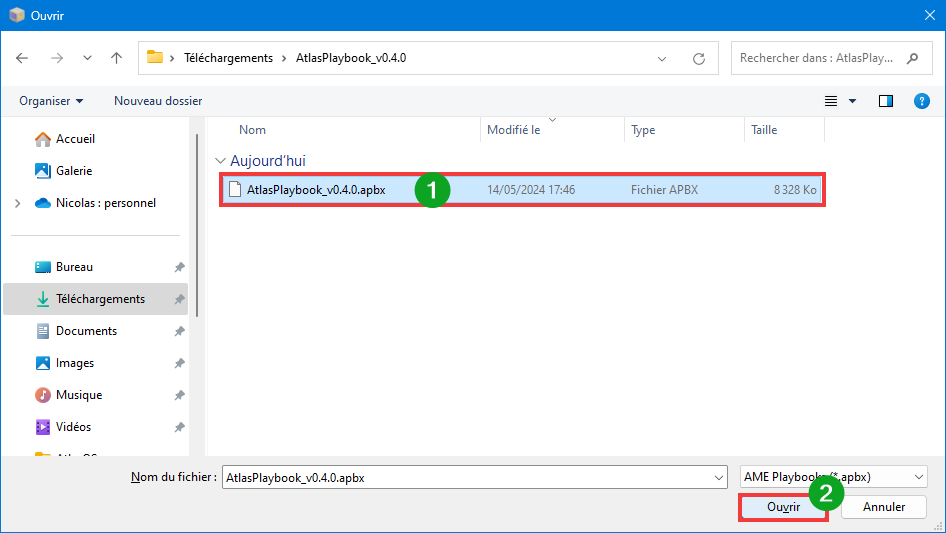Go forward with the right arrow button
The image size is (946, 533).
pos(57,58)
